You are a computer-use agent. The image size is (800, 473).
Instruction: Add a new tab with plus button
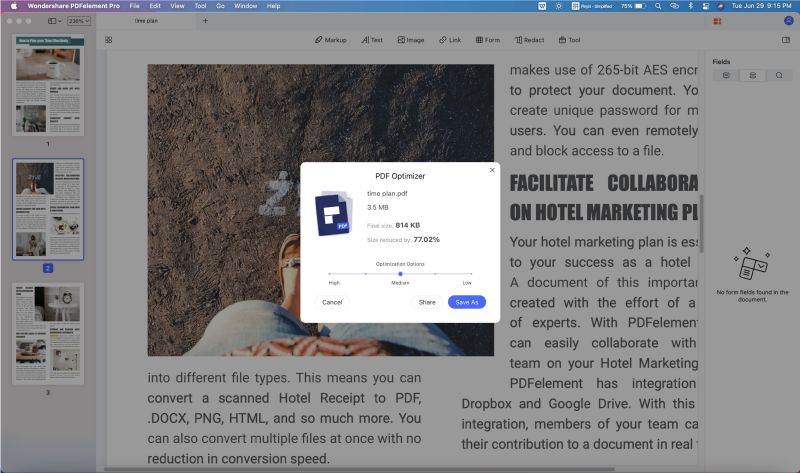[205, 21]
